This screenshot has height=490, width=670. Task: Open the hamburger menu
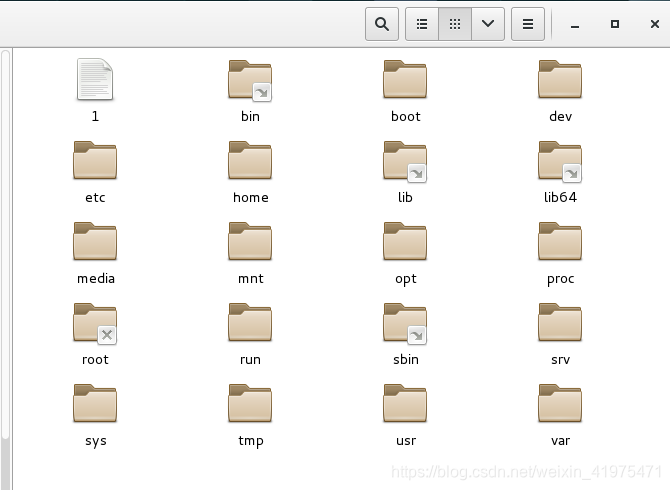coord(528,24)
